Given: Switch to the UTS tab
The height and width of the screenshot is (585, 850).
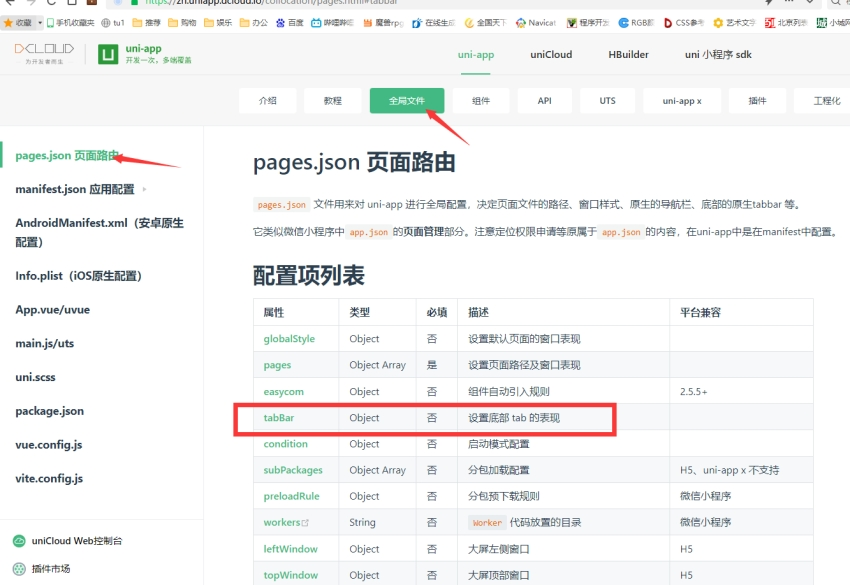Looking at the screenshot, I should (x=608, y=101).
